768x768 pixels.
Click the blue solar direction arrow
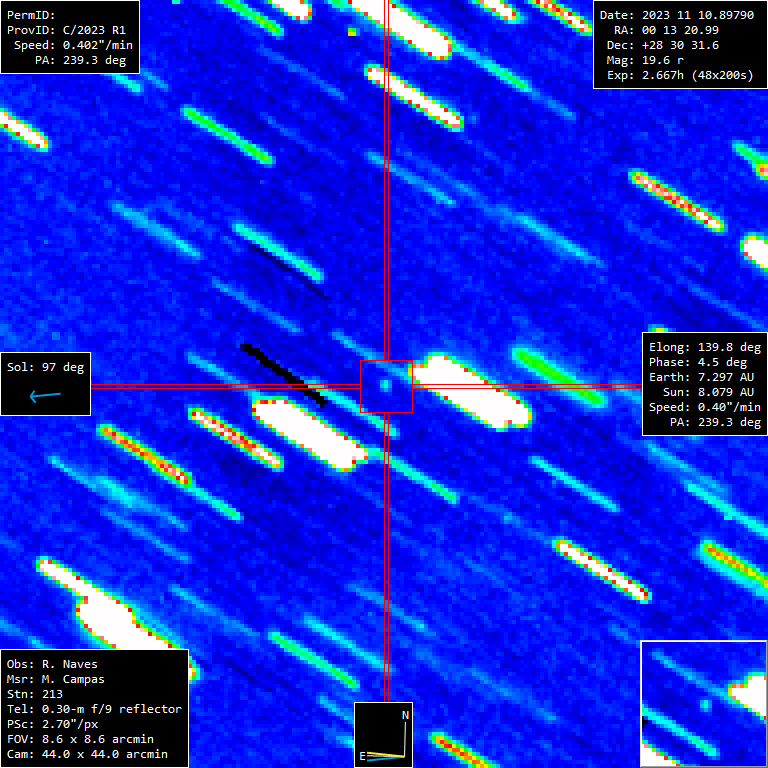(x=45, y=395)
